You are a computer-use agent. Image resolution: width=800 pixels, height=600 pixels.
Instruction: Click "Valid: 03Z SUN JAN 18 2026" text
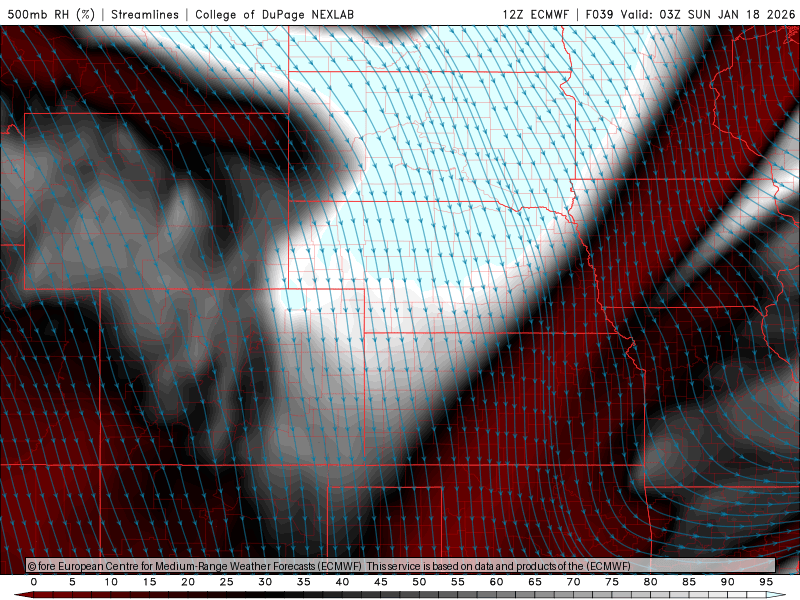(x=708, y=14)
